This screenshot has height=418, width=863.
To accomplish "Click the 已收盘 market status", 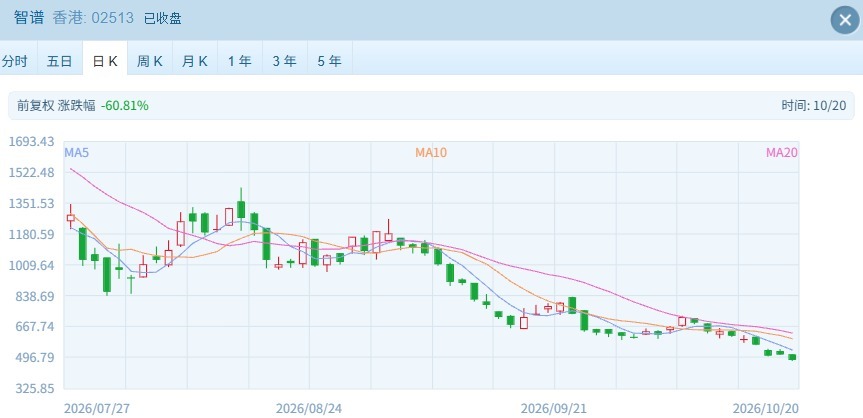I will coord(163,19).
